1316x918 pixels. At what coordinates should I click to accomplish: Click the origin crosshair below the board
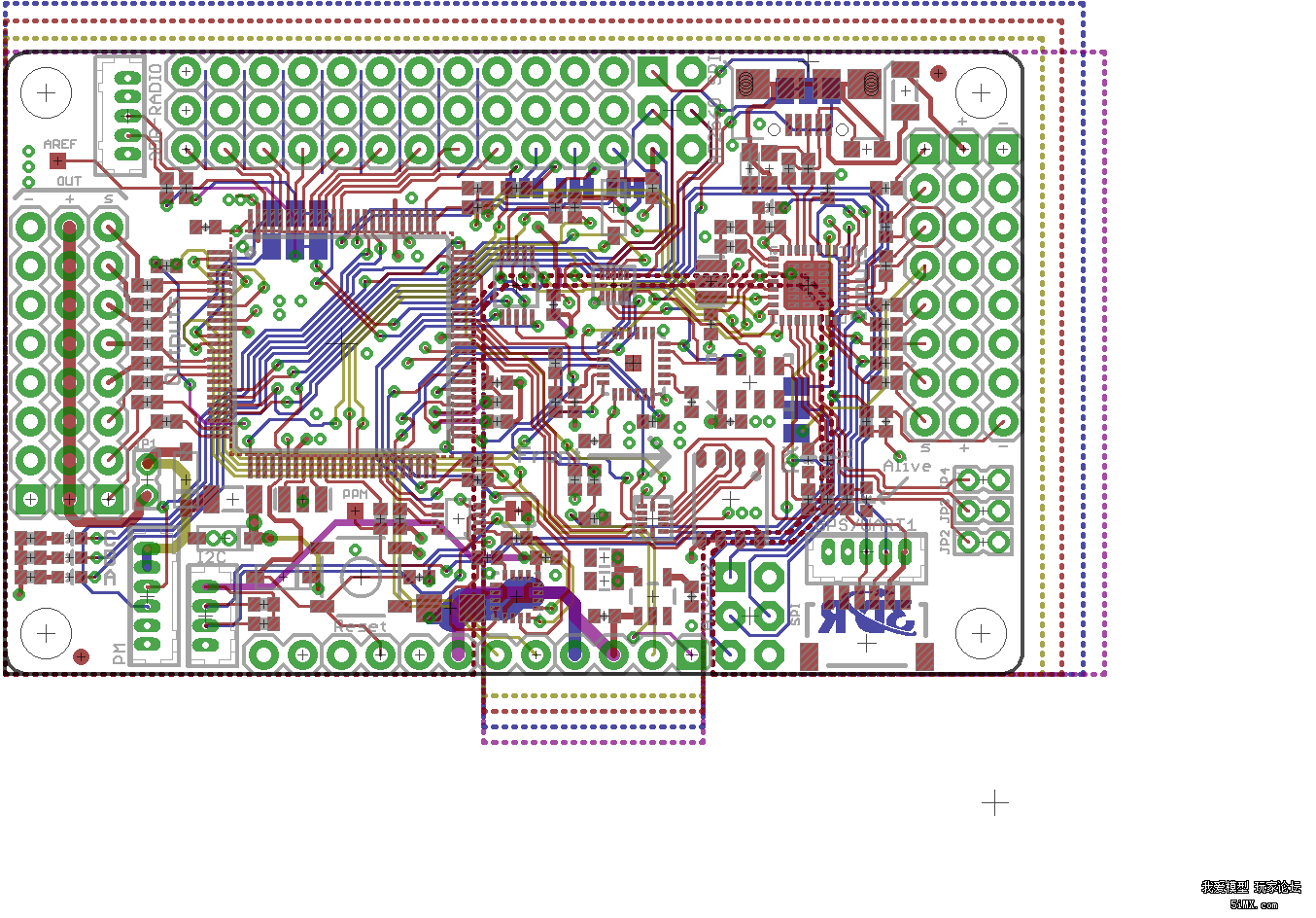pyautogui.click(x=994, y=803)
